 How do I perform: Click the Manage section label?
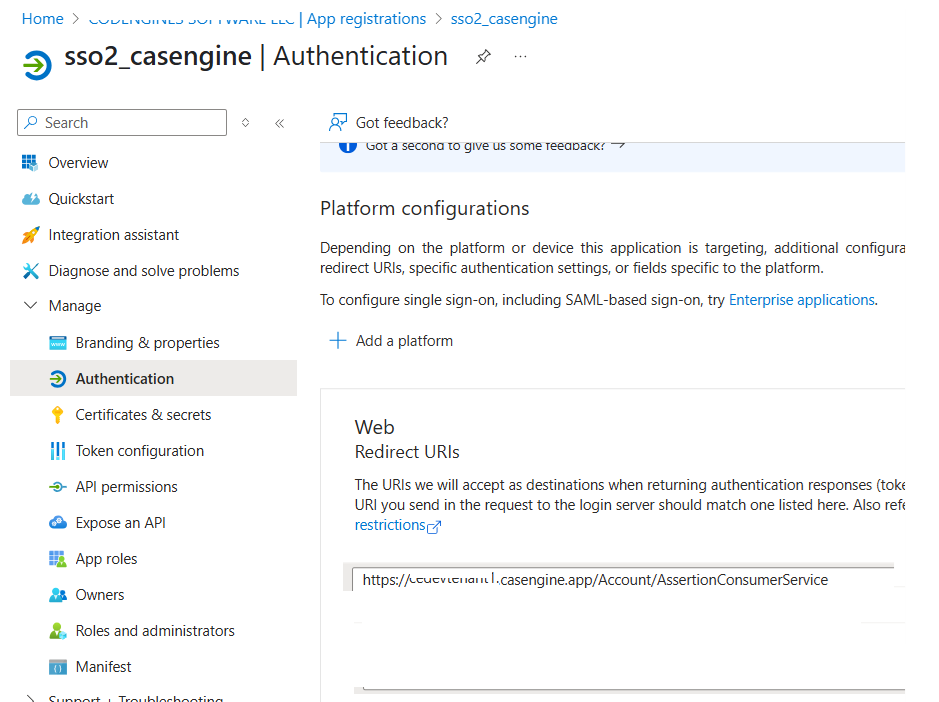tap(75, 306)
